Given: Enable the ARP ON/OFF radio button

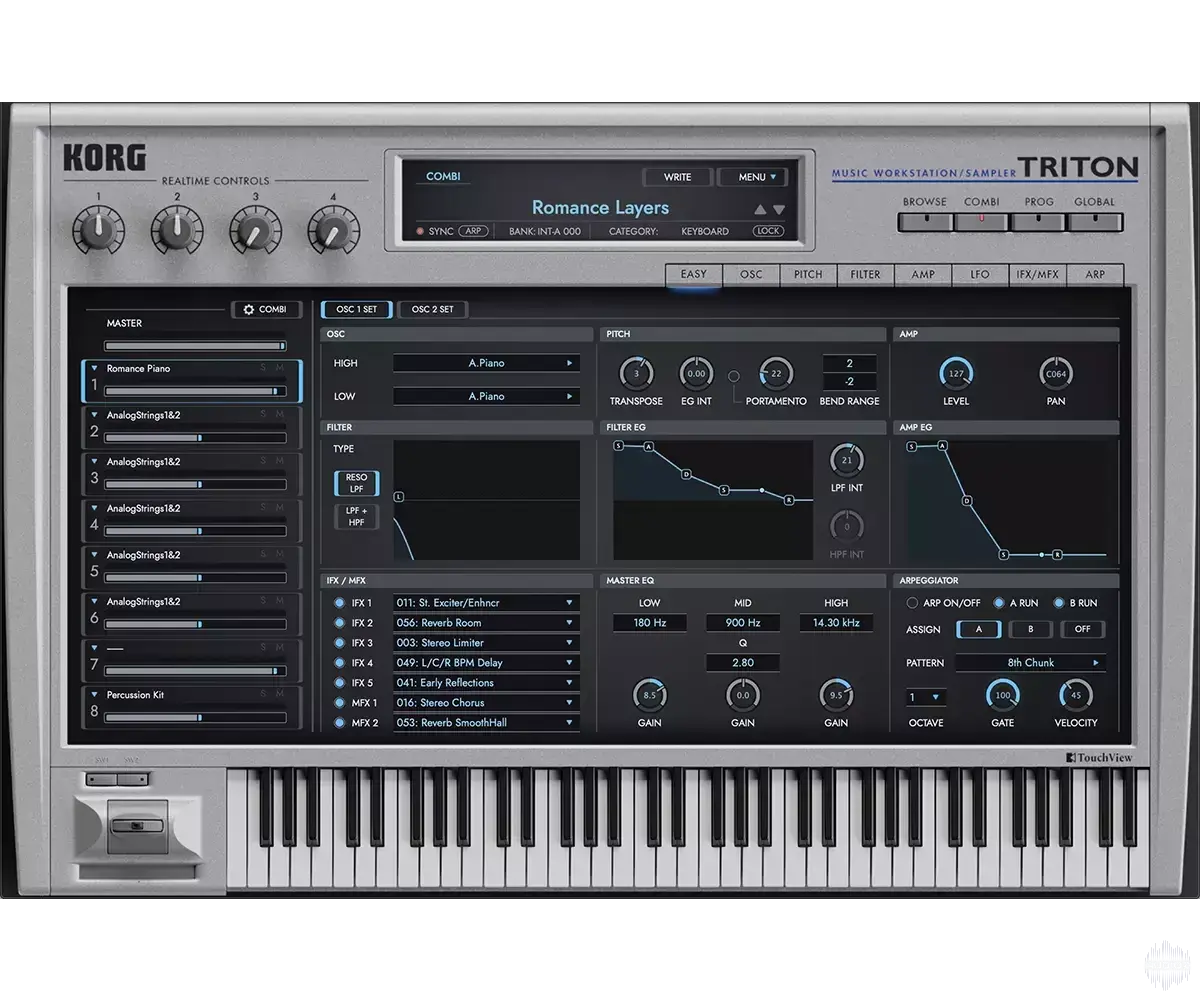Looking at the screenshot, I should [912, 603].
